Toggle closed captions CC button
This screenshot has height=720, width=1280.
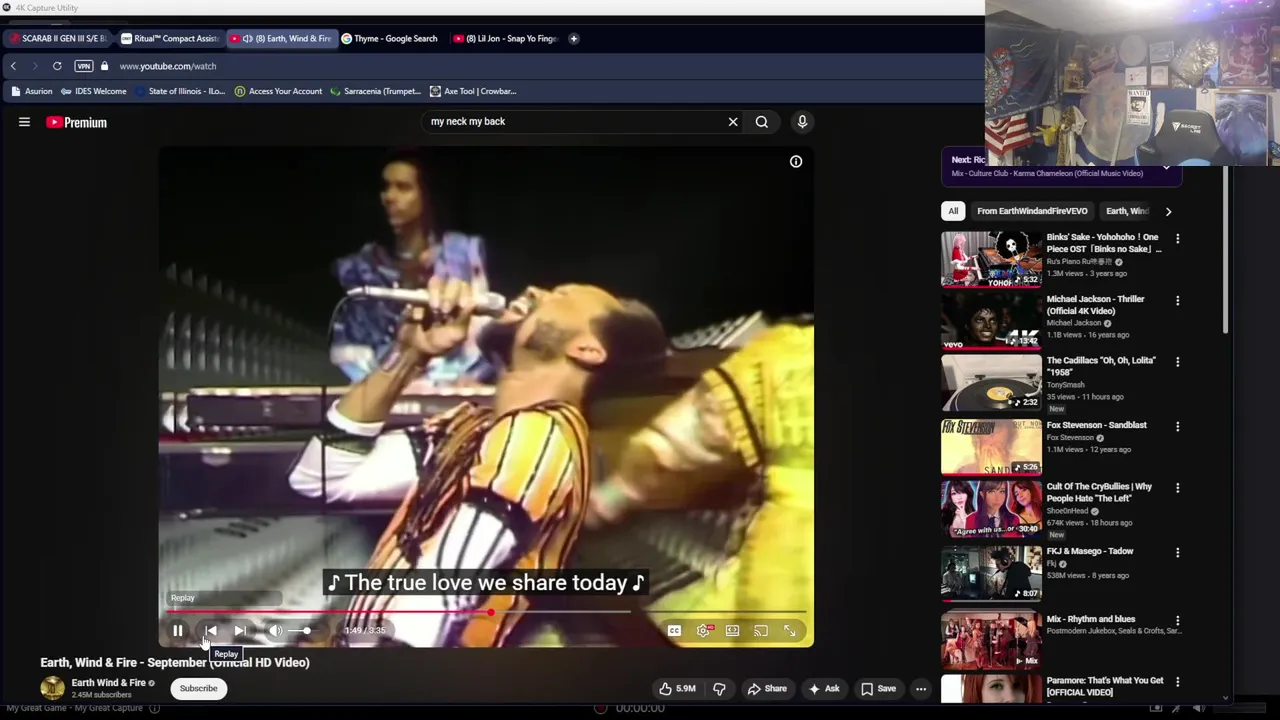pos(674,631)
